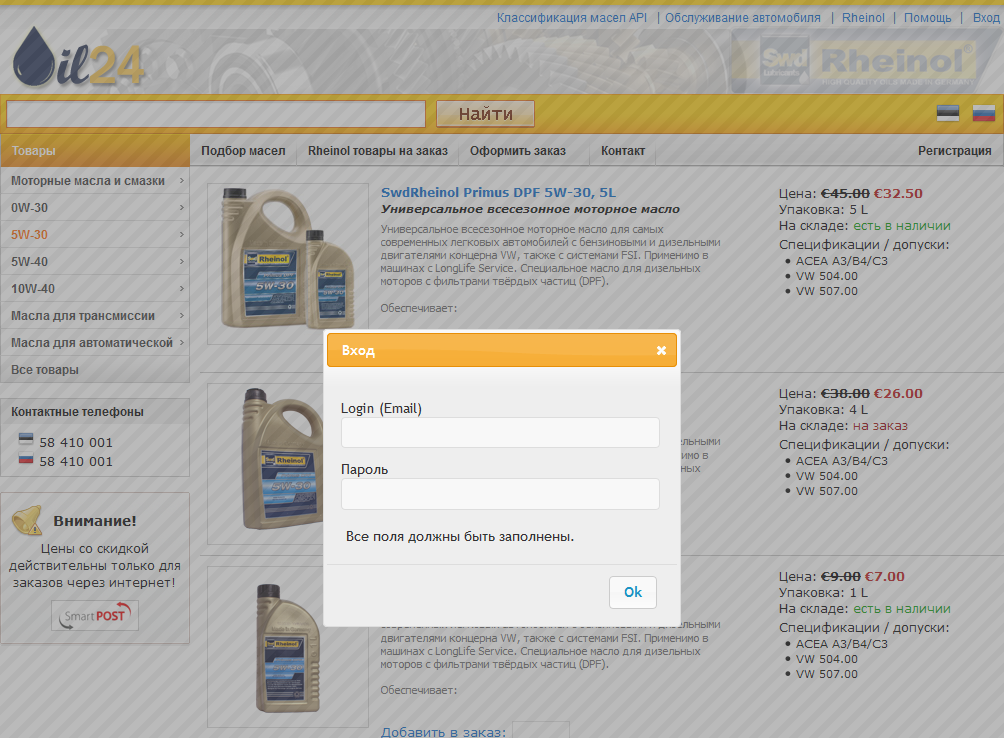Click Контактные телефоны header
The height and width of the screenshot is (738, 1004).
tap(77, 412)
